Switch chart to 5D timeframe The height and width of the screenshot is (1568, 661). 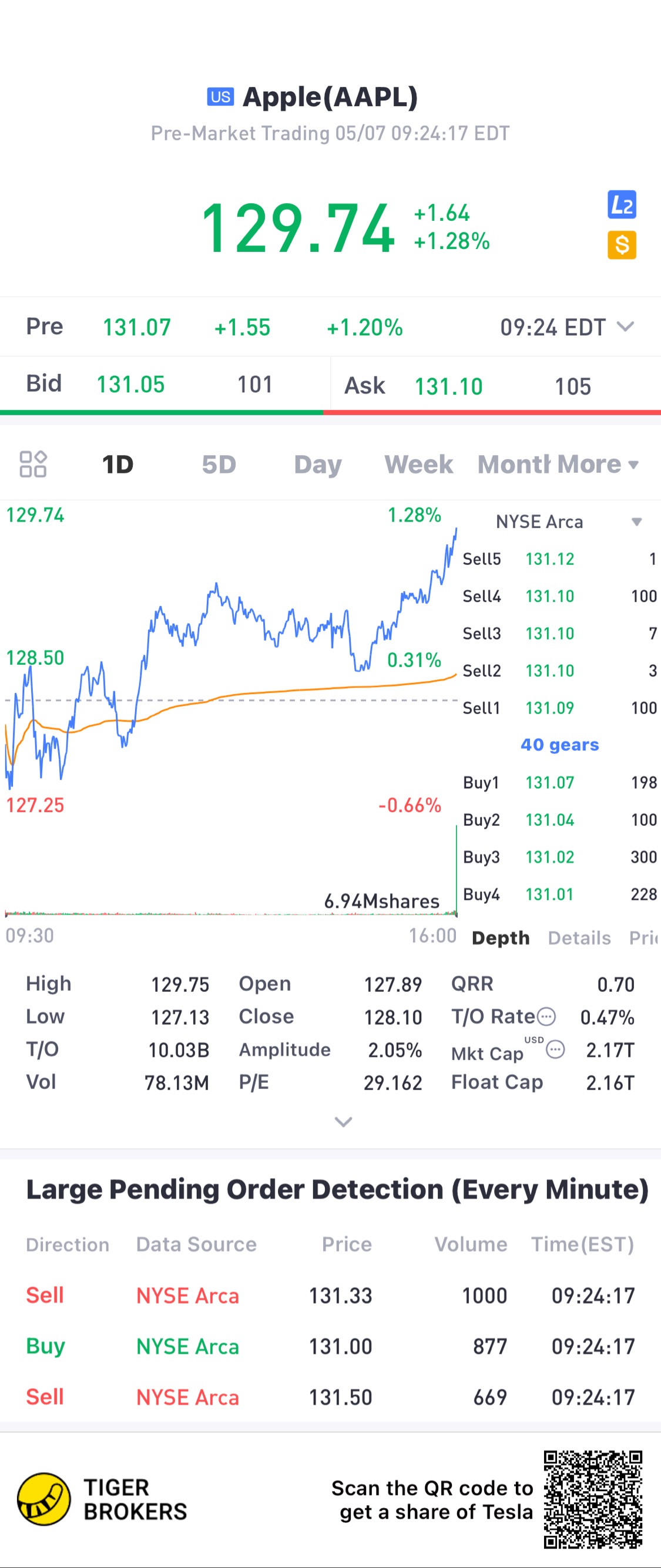click(219, 465)
